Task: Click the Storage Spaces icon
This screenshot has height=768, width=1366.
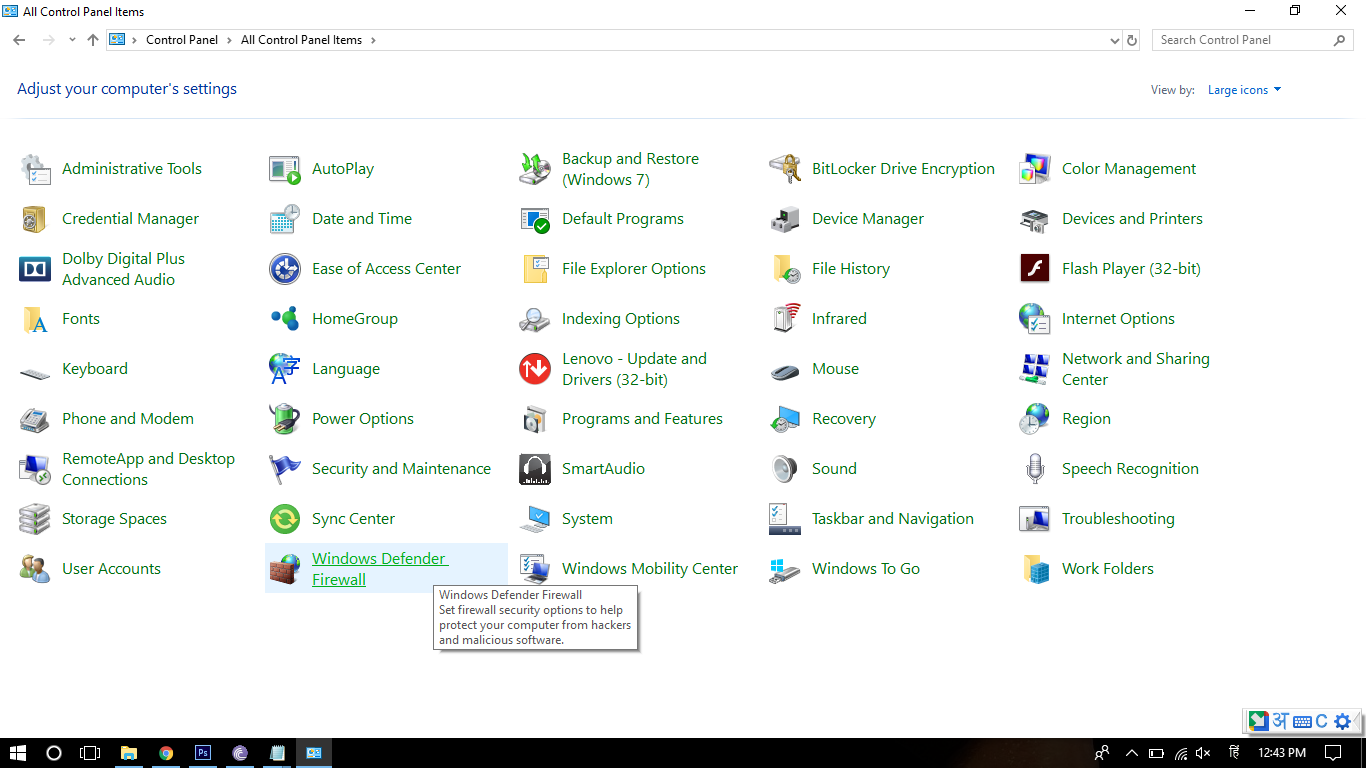Action: (x=35, y=519)
